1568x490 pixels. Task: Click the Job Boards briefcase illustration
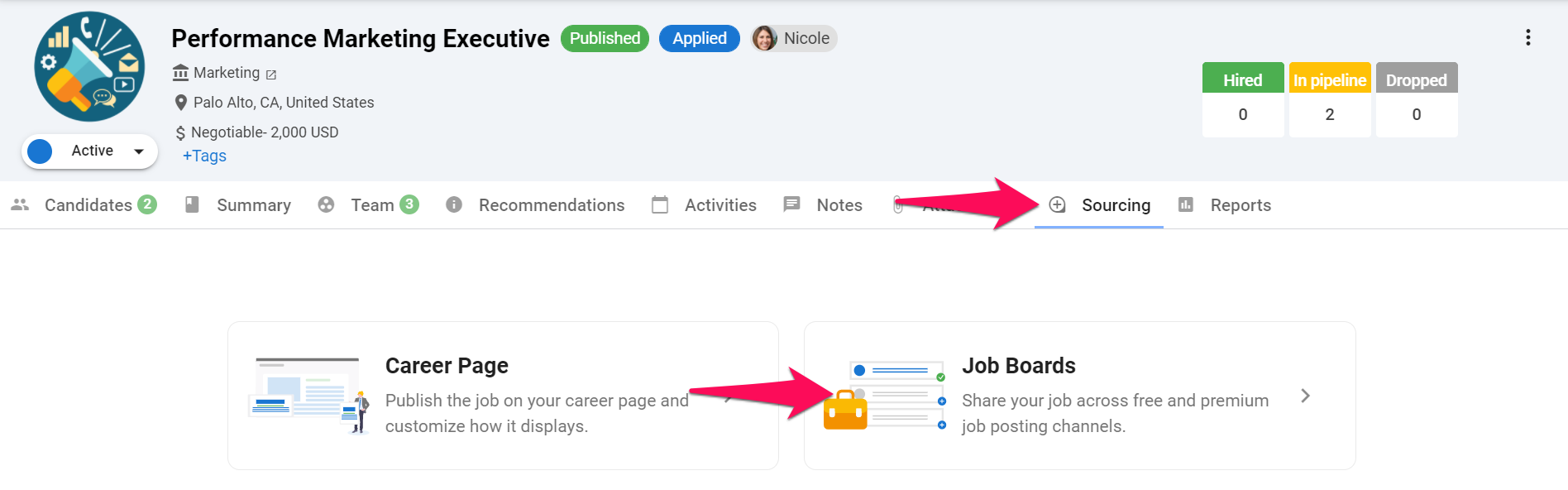[x=885, y=396]
